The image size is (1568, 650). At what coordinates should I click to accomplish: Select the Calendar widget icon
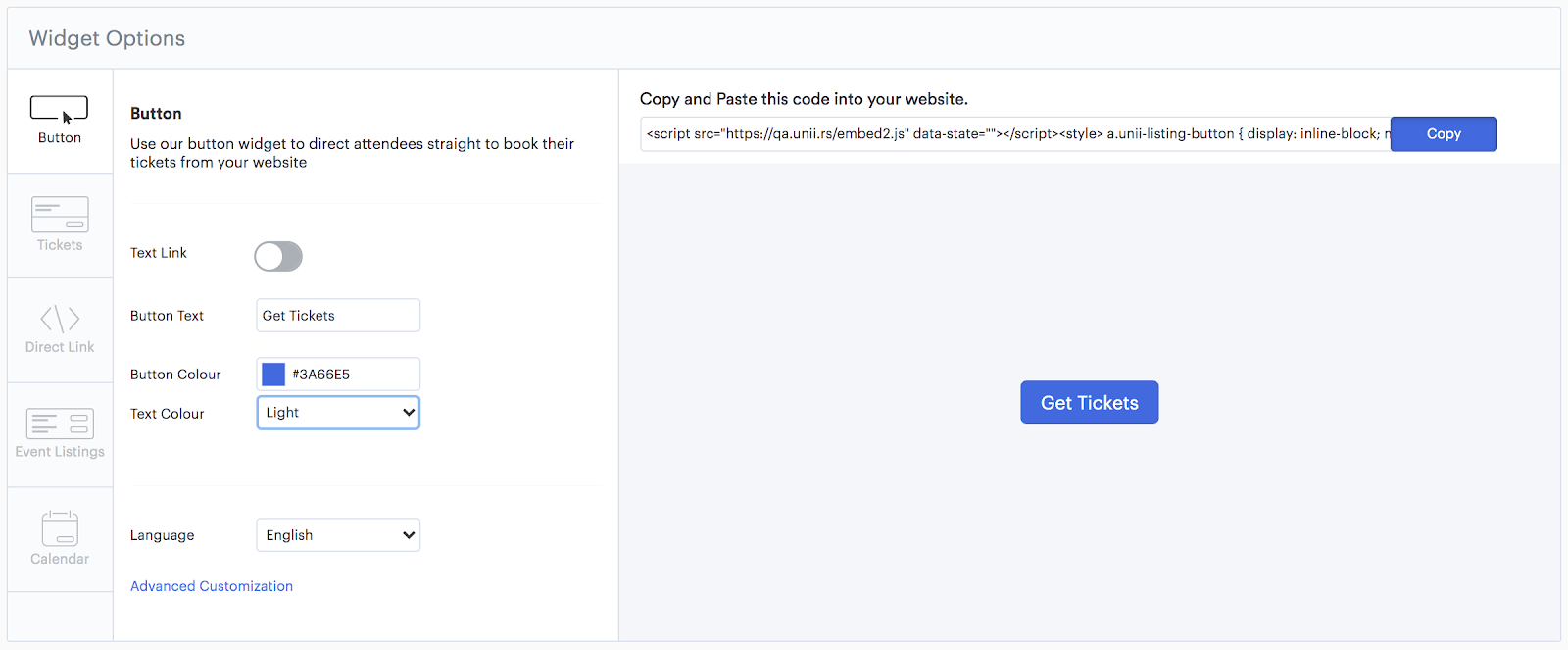[60, 528]
